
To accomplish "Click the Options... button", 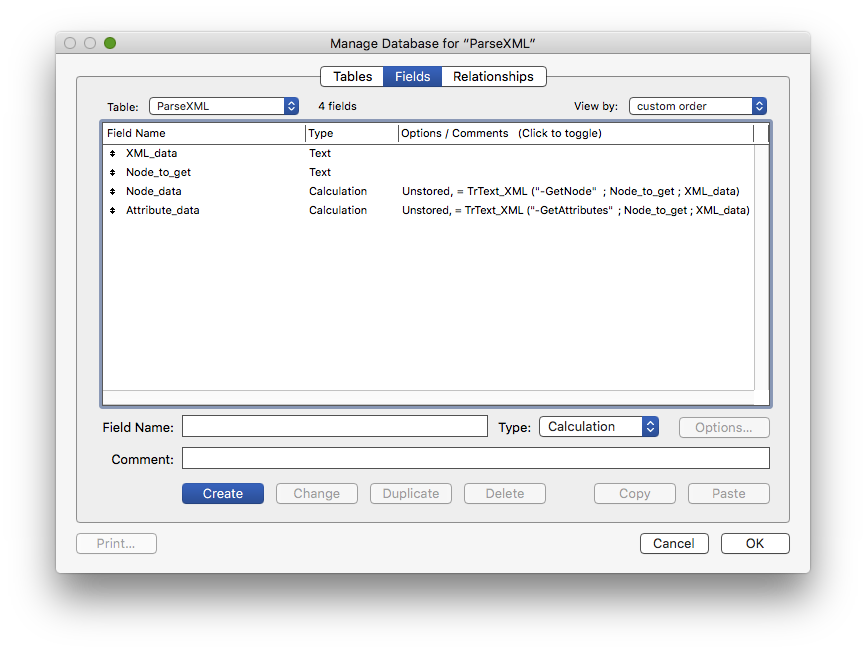I will click(x=724, y=427).
